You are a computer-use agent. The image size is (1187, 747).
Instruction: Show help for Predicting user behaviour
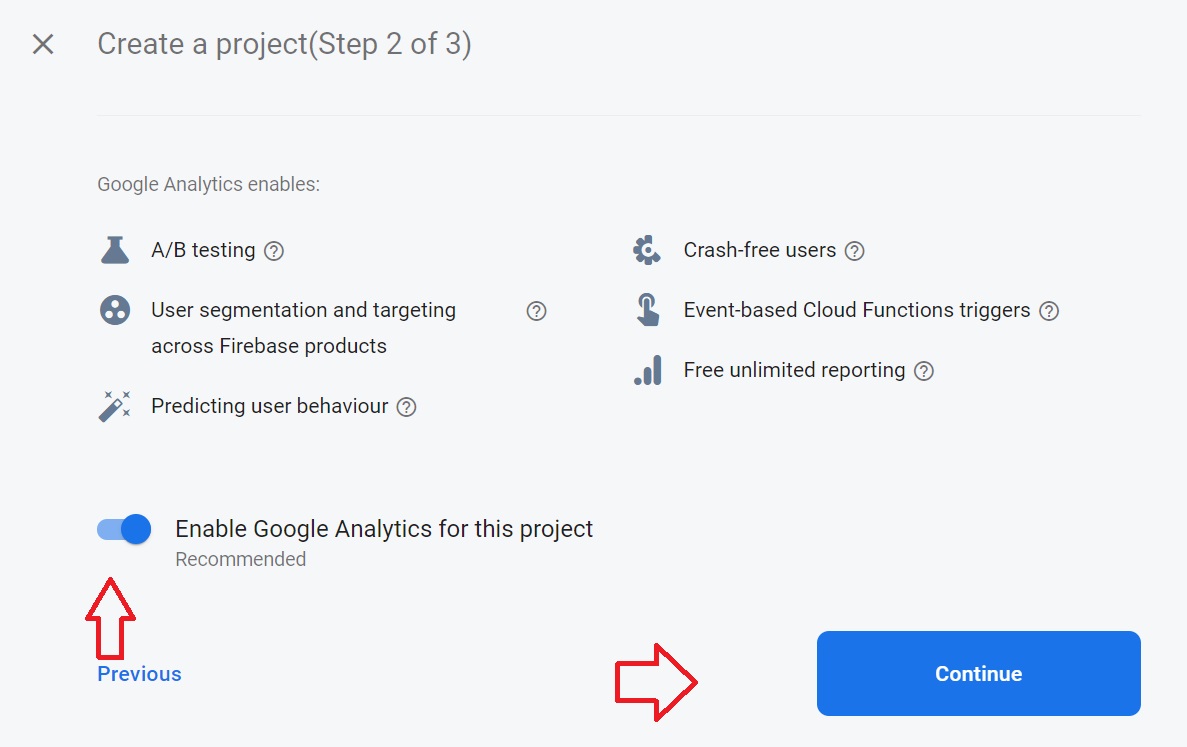tap(406, 407)
